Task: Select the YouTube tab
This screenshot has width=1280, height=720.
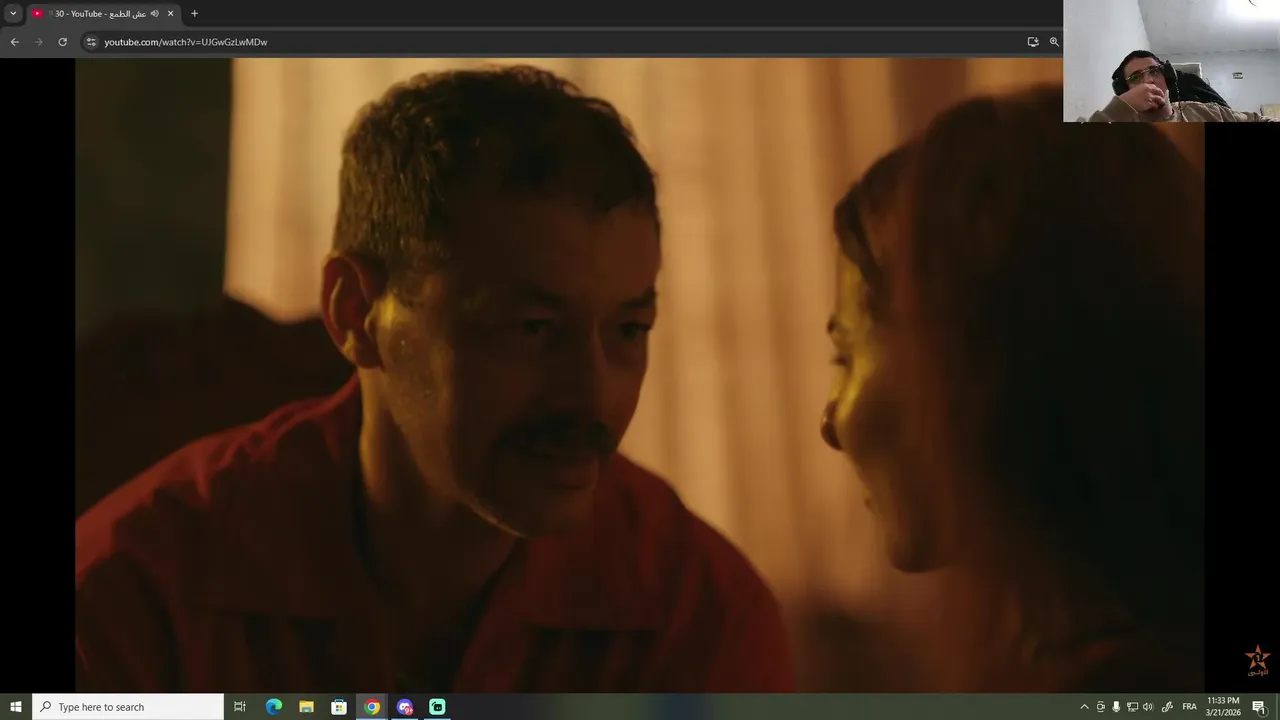Action: [x=103, y=13]
